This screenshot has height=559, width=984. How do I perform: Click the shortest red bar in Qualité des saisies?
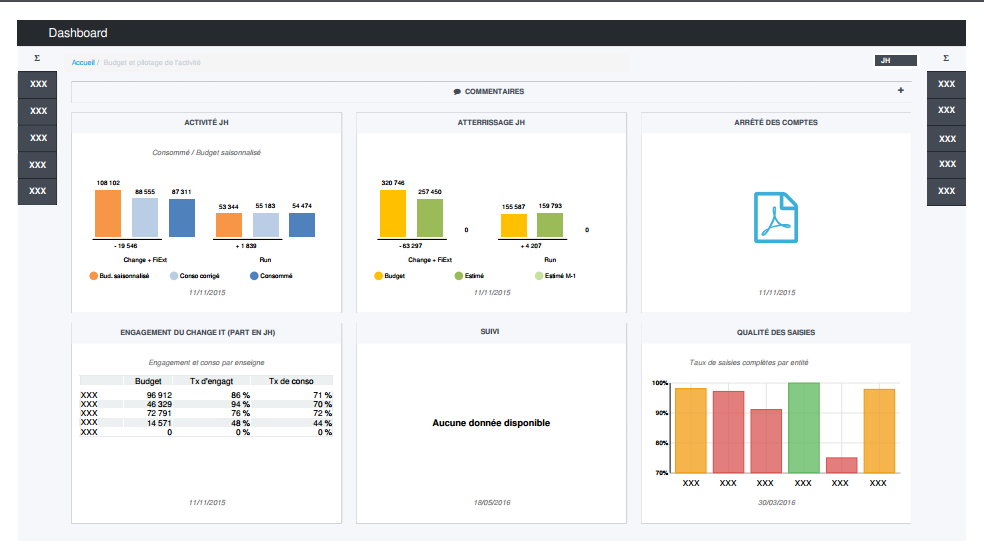coord(842,466)
